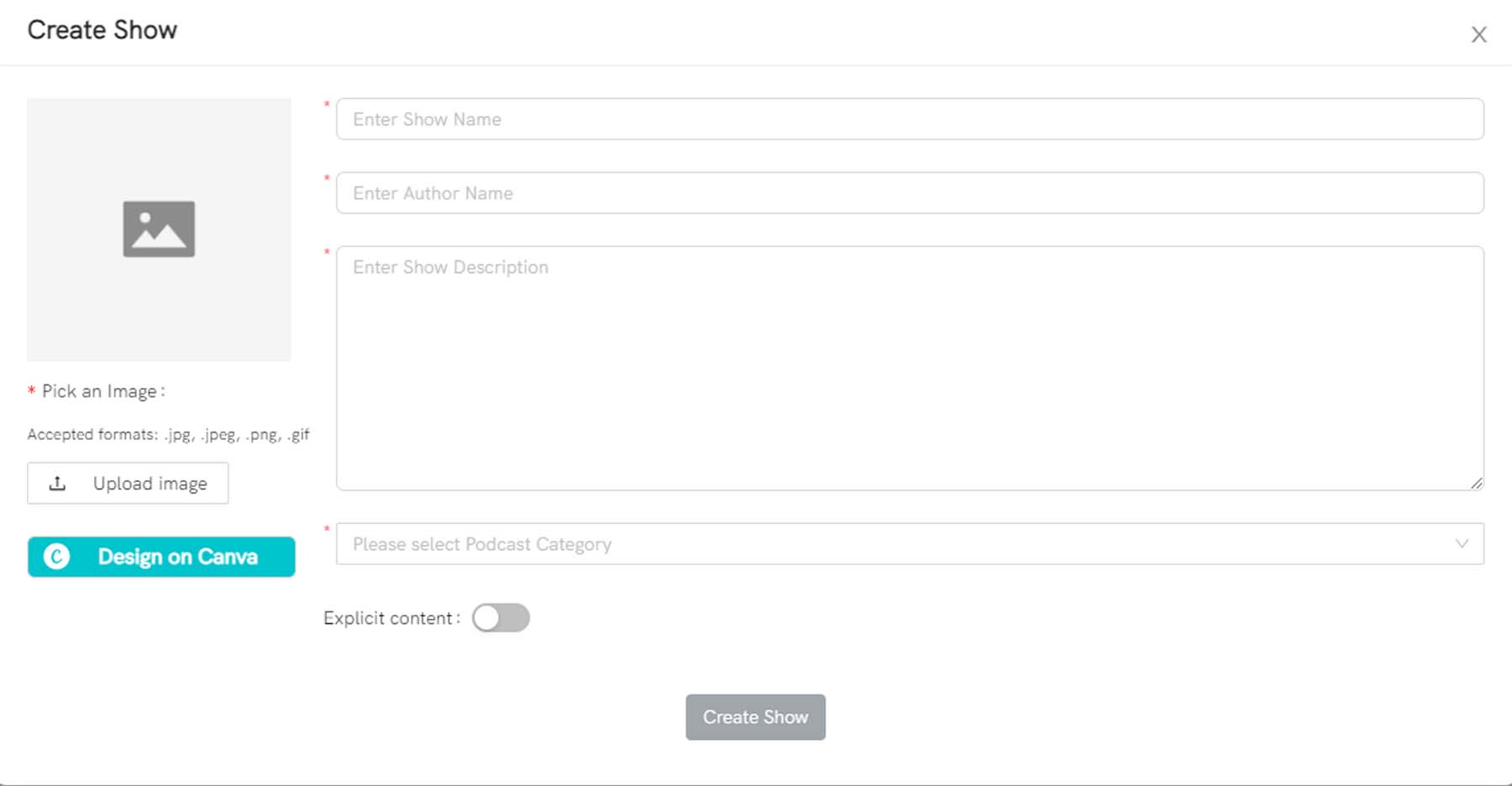Image resolution: width=1512 pixels, height=786 pixels.
Task: Close the Create Show dialog
Action: point(1478,34)
